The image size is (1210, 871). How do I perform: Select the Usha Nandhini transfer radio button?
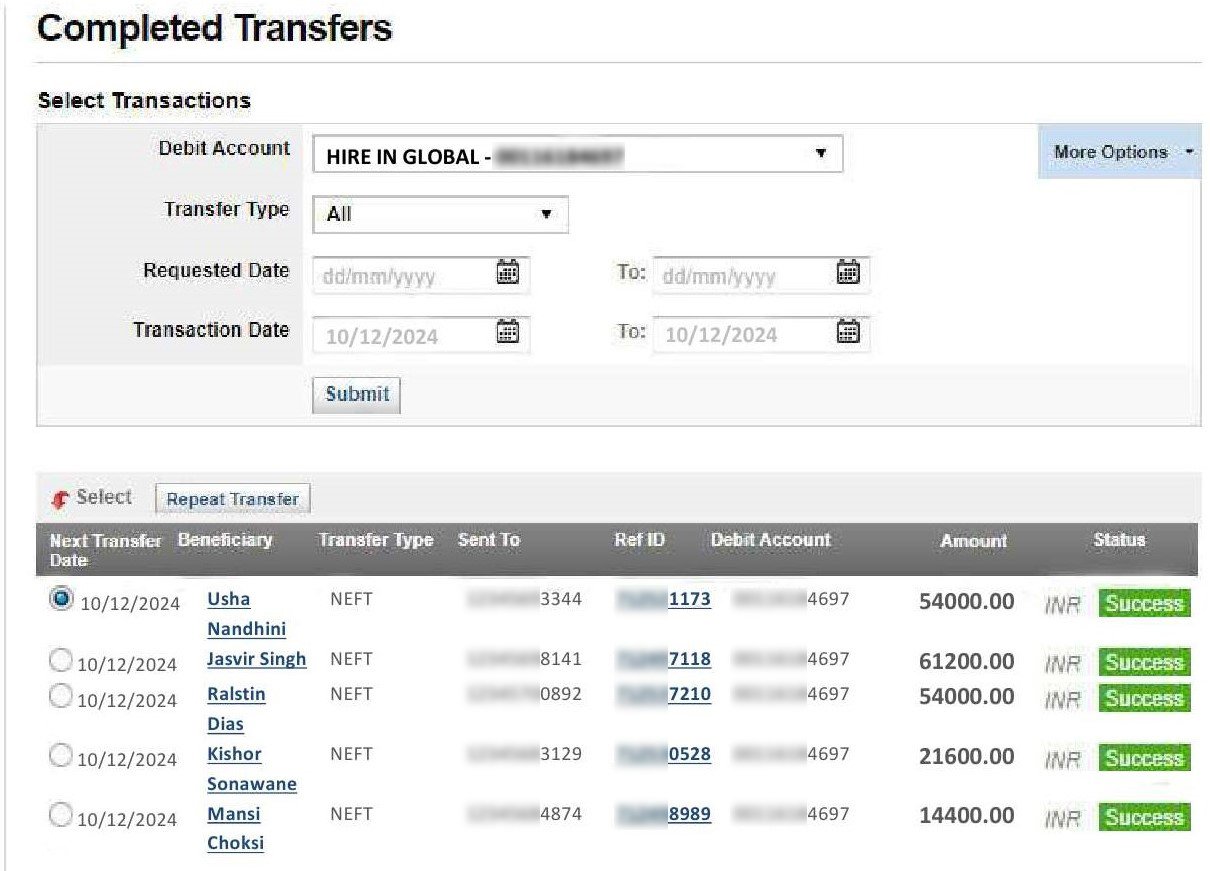[x=61, y=598]
